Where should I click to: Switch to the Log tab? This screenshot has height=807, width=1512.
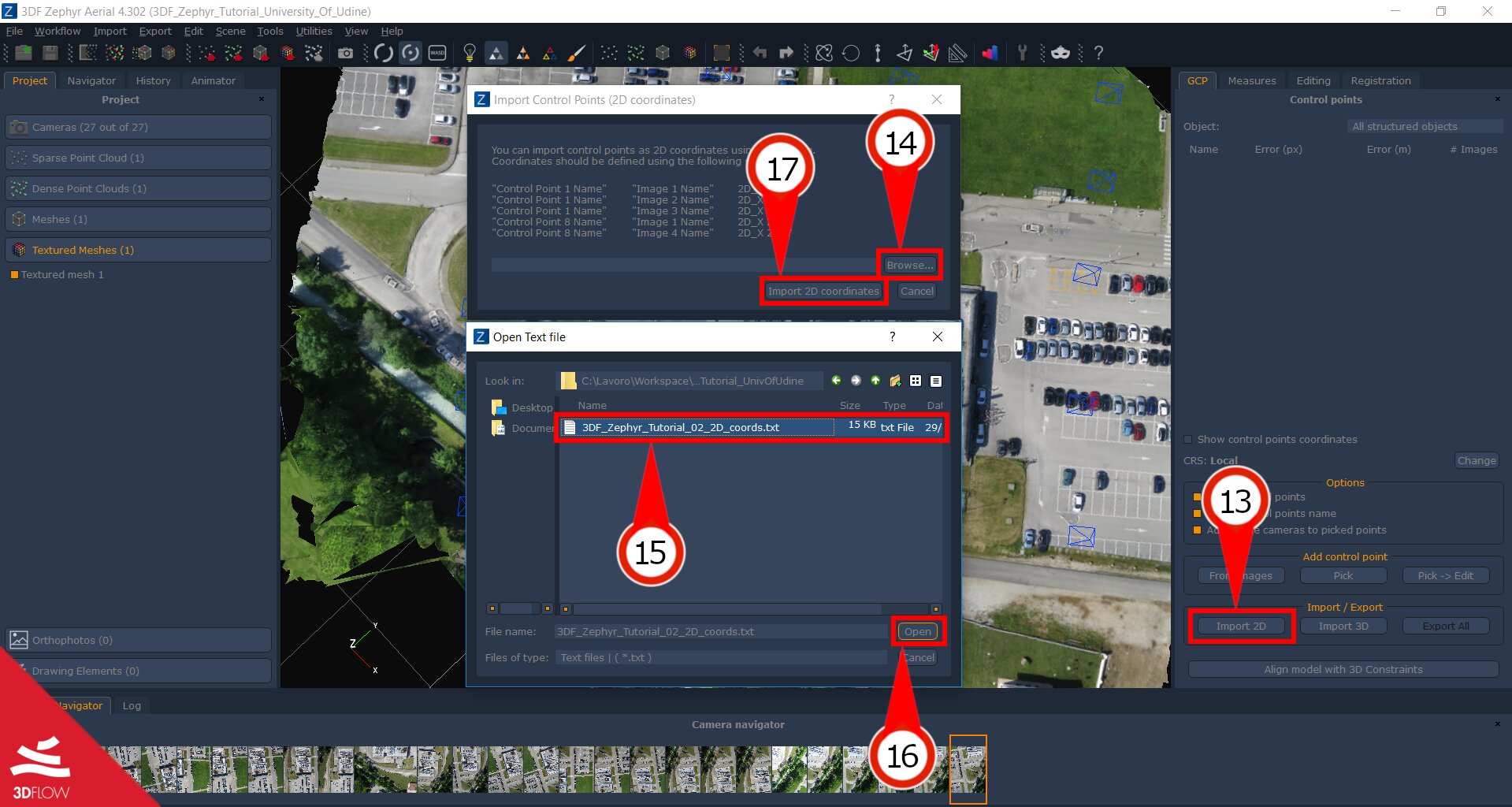(x=132, y=705)
